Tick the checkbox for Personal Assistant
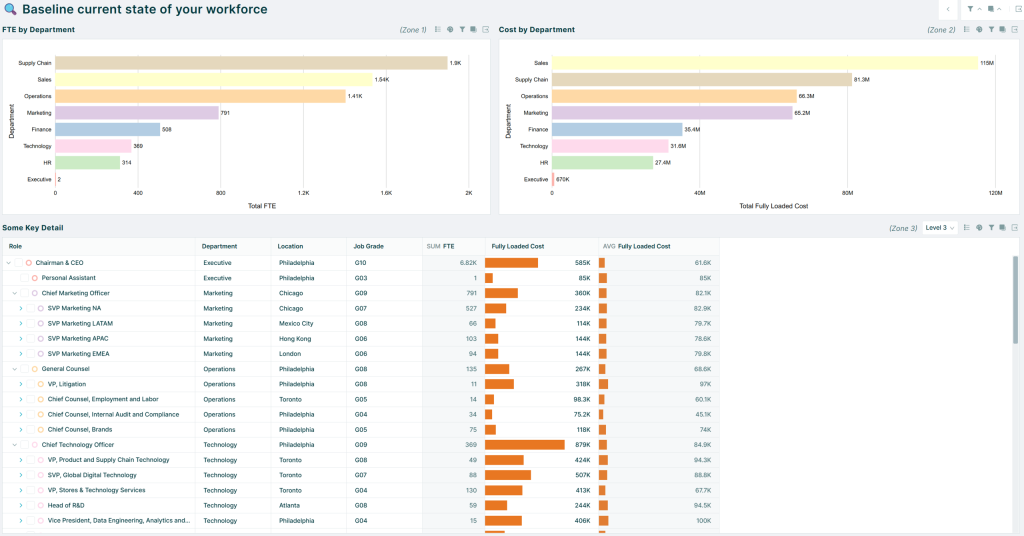 (24, 278)
